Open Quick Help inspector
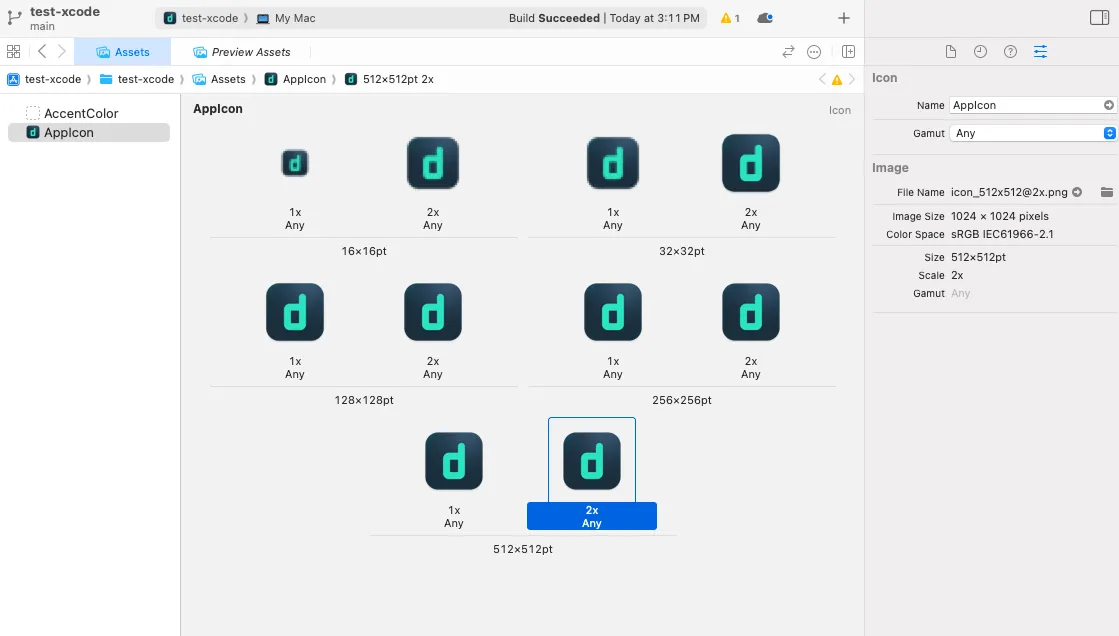 [1008, 51]
